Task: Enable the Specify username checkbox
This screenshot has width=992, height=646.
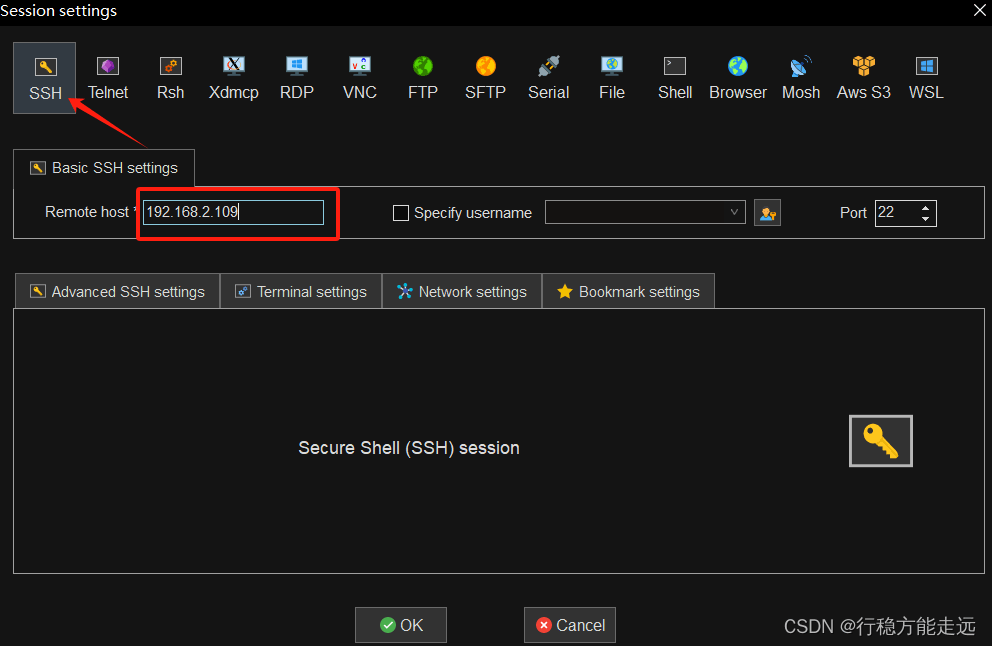Action: coord(401,213)
